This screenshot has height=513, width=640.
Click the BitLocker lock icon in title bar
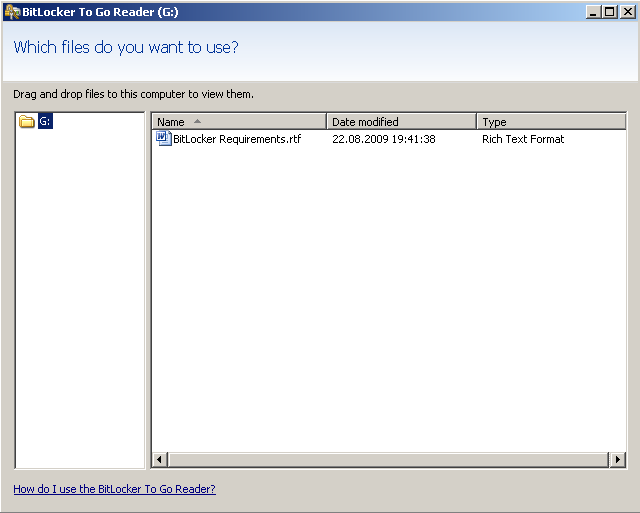click(12, 12)
